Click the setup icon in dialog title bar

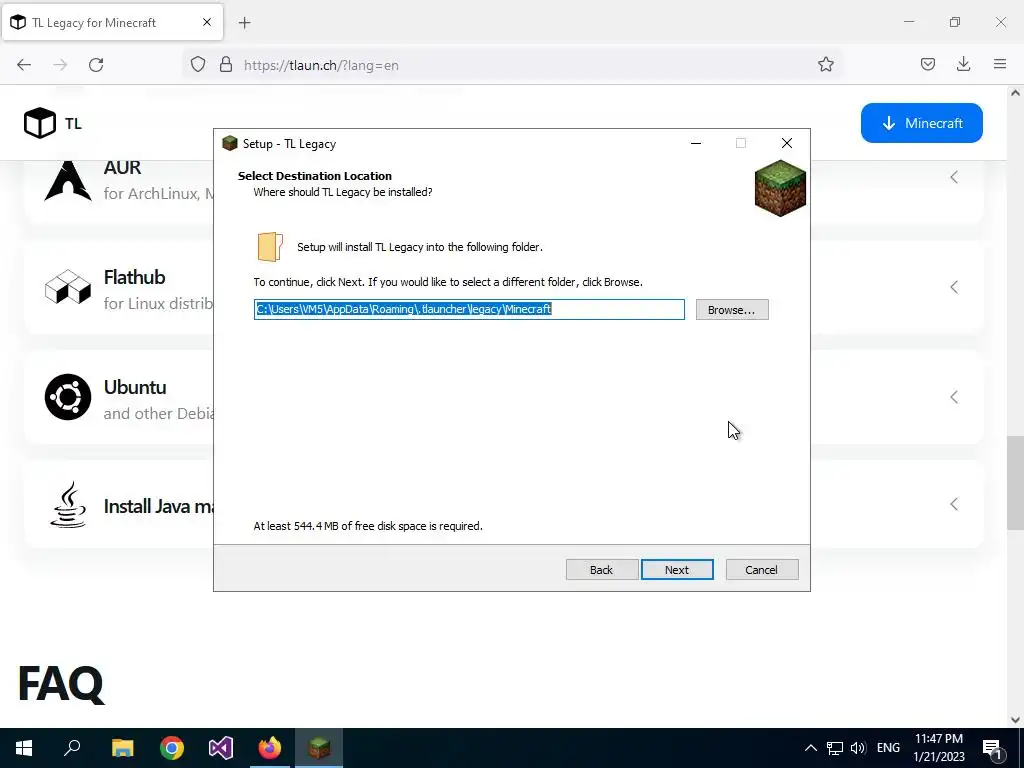[x=230, y=144]
